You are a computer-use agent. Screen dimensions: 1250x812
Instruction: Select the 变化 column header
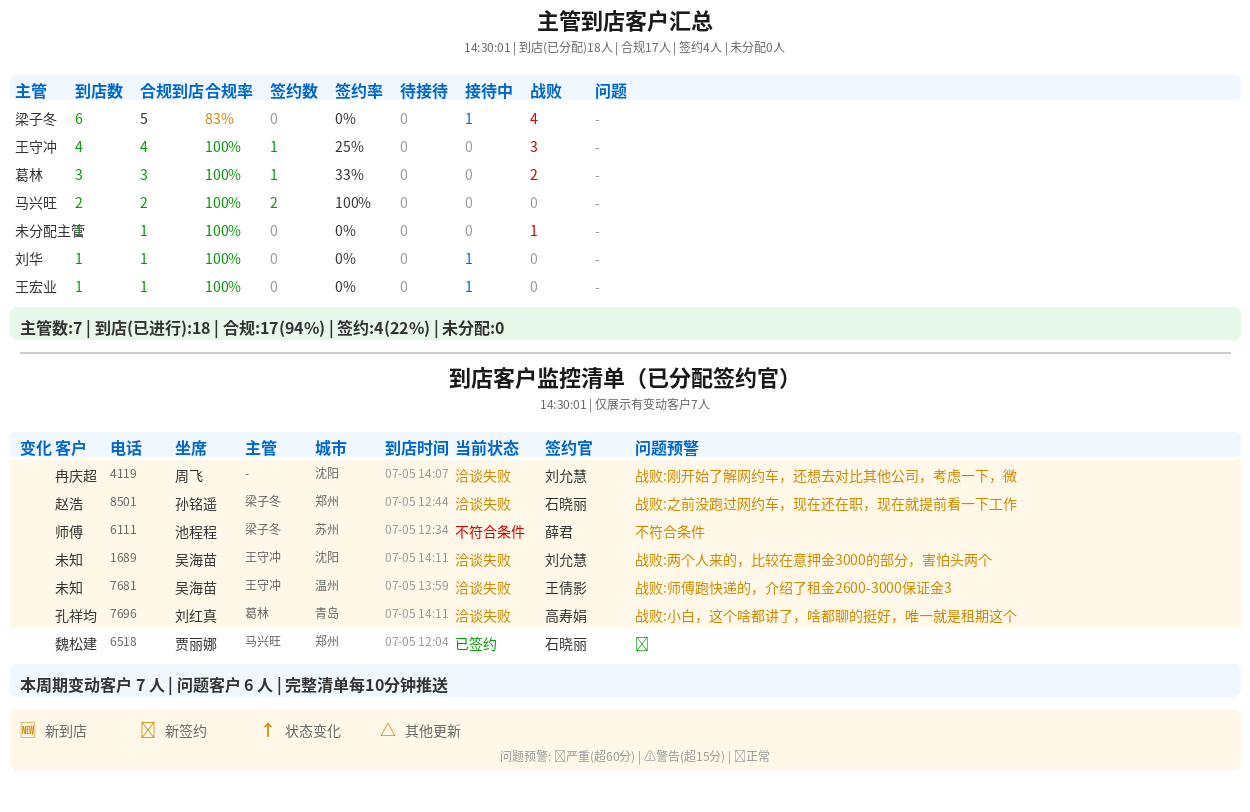pos(36,448)
